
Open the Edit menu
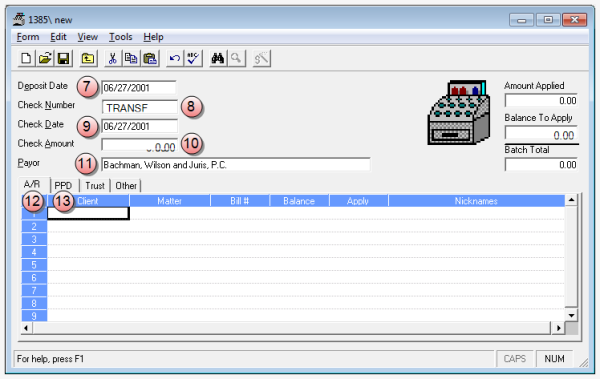click(x=58, y=37)
